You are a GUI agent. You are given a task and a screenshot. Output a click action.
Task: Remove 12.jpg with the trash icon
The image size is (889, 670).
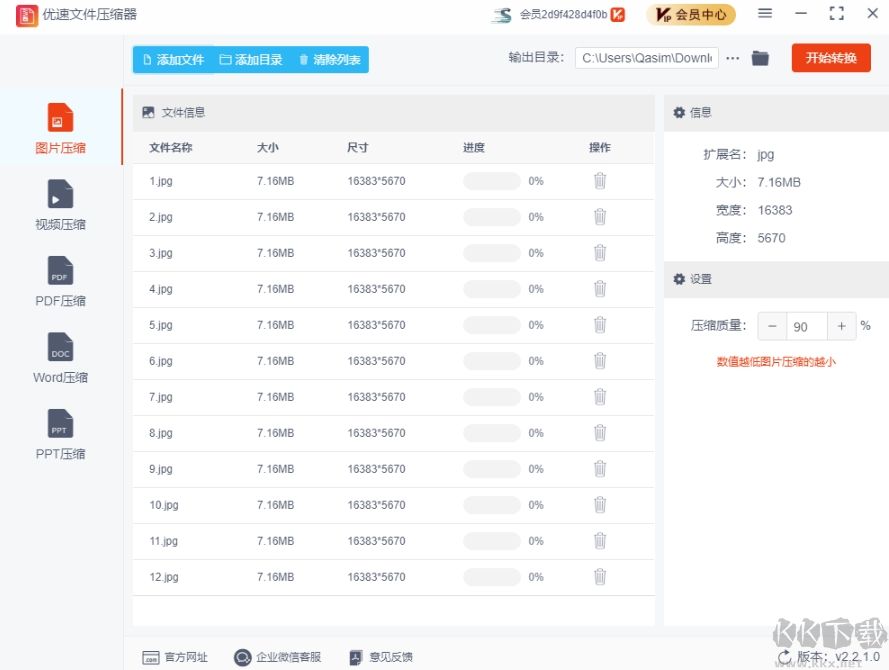click(x=599, y=577)
